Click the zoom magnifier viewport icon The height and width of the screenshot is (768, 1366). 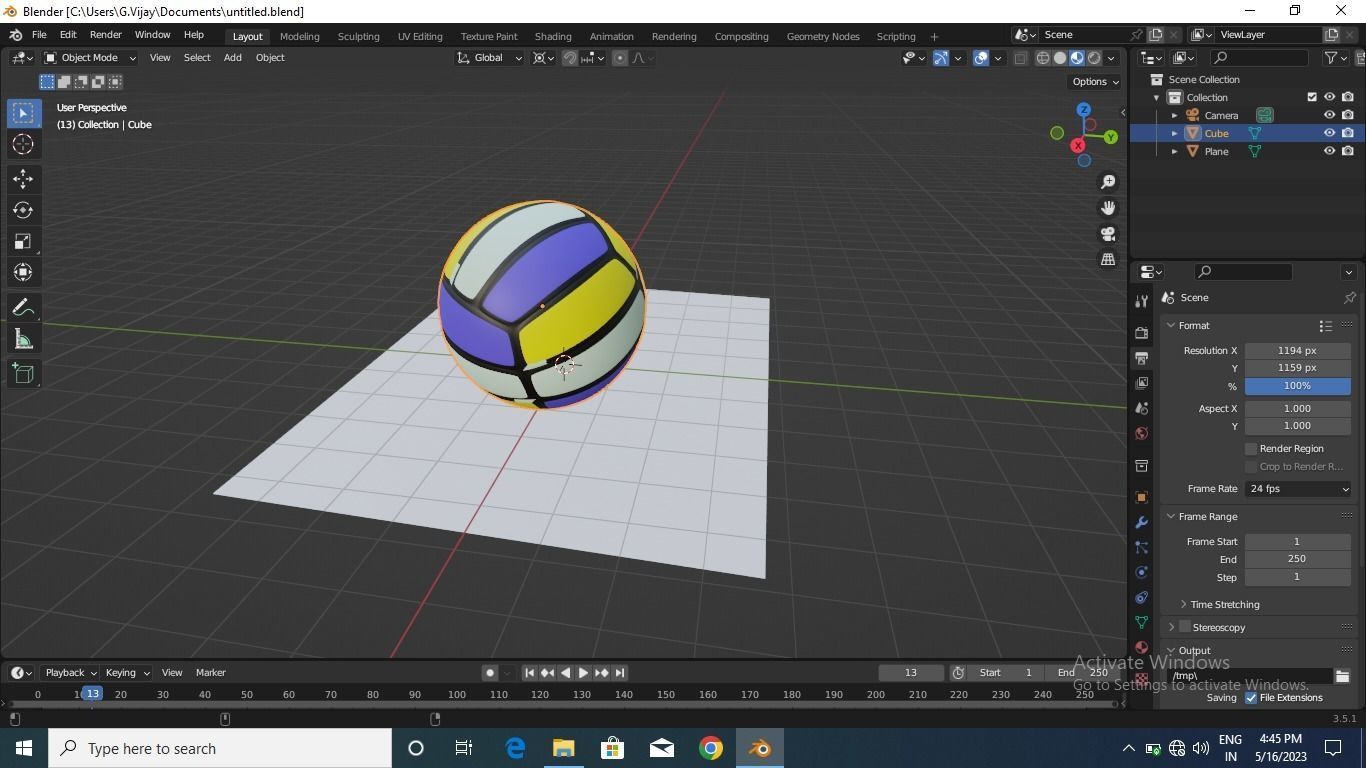tap(1108, 182)
